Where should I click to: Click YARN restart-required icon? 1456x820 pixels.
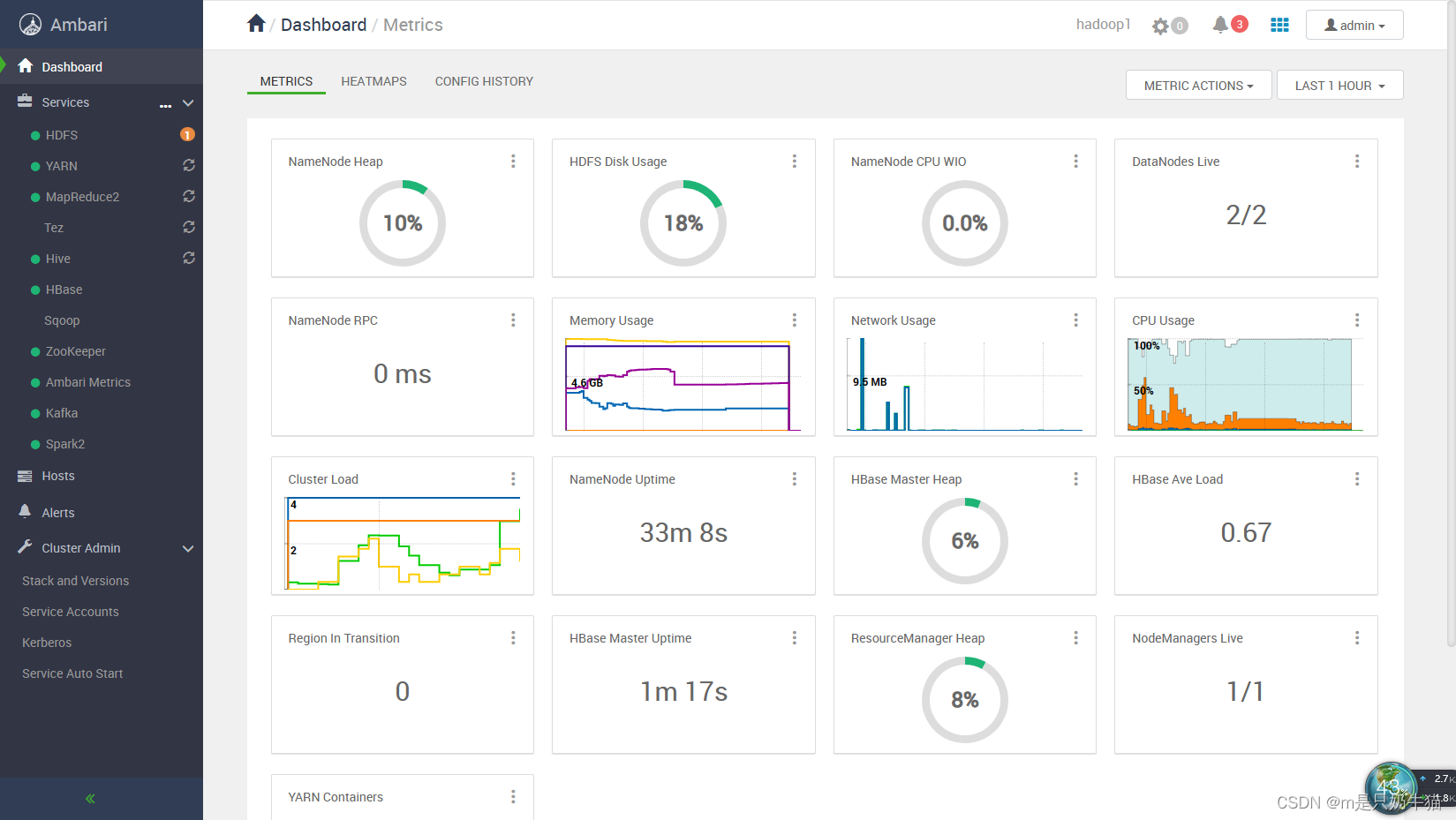189,165
